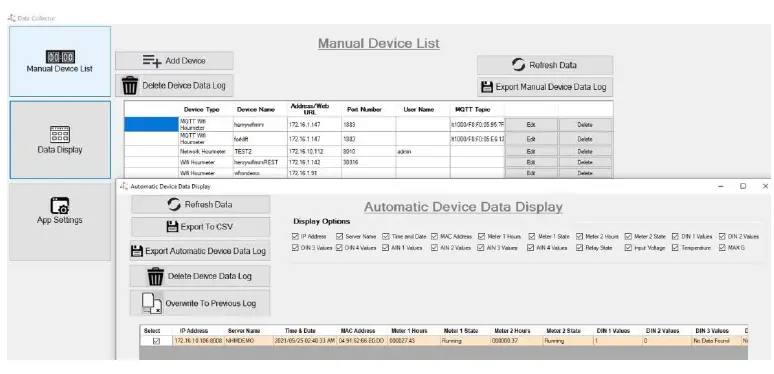Click Delete for first MQTT Wifi Hourmeter row
Viewport: 774px width, 374px height.
[585, 125]
